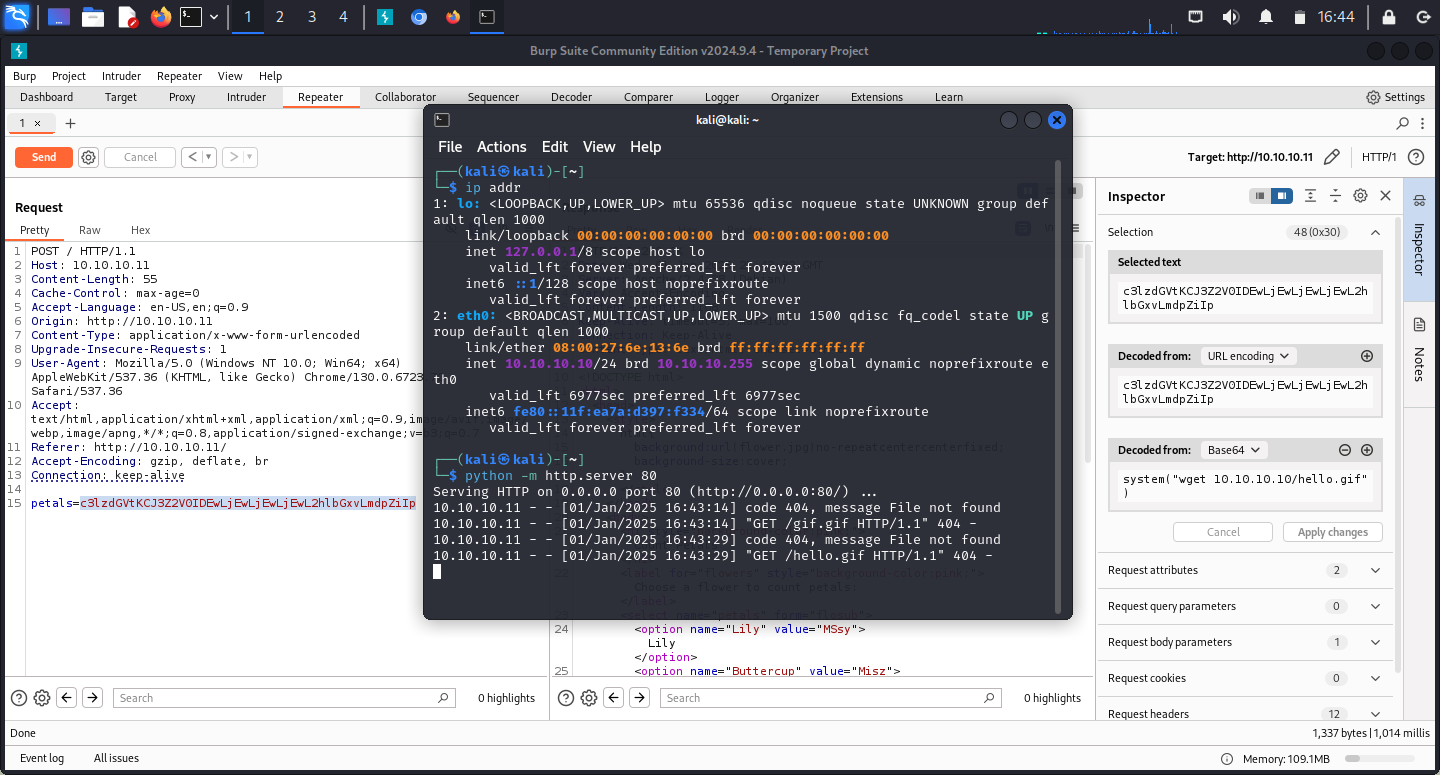Focus the Chromium window from the taskbar
The image size is (1440, 775).
point(419,17)
